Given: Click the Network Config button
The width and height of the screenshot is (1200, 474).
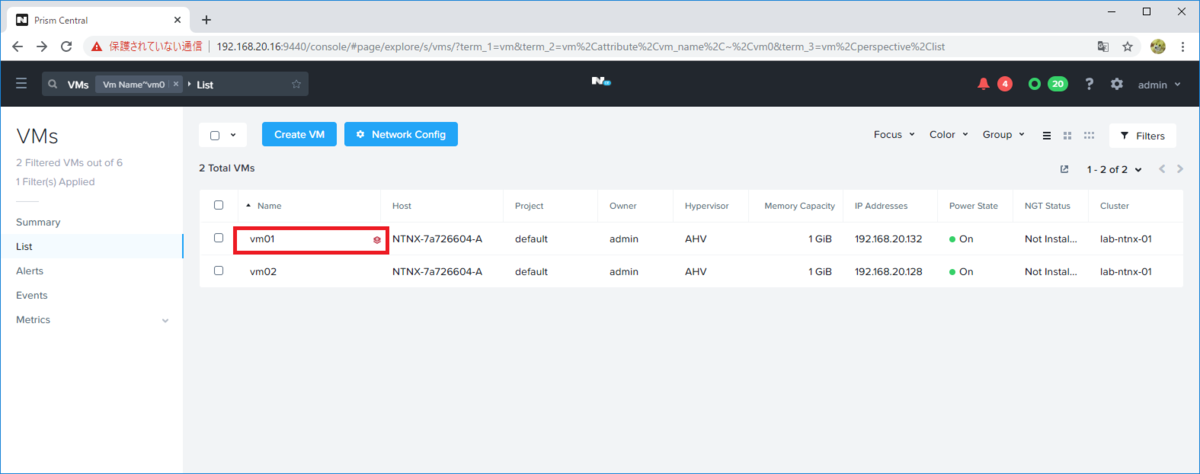Looking at the screenshot, I should 401,135.
